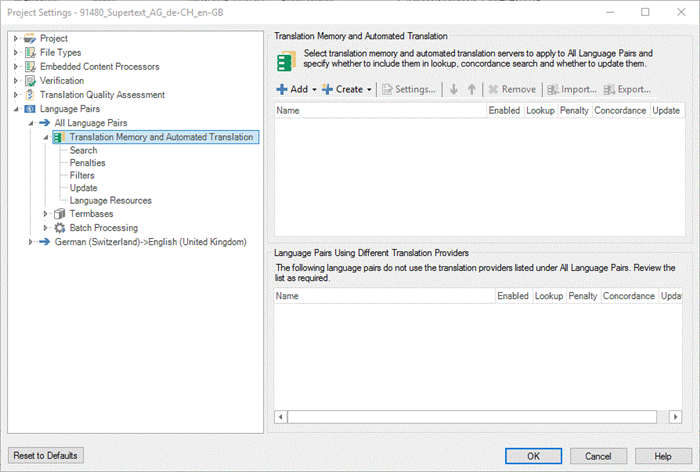Viewport: 700px width, 472px height.
Task: Collapse the Language Pairs tree node
Action: coord(16,108)
